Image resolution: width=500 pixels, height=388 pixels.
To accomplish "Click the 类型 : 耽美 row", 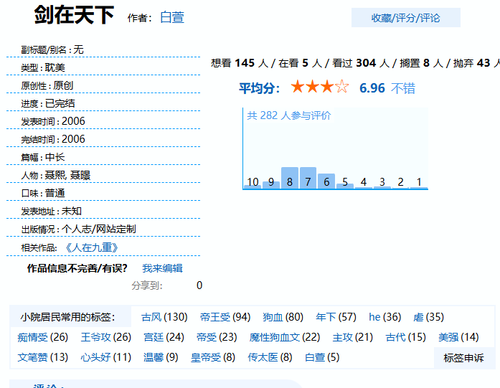I will pos(103,68).
